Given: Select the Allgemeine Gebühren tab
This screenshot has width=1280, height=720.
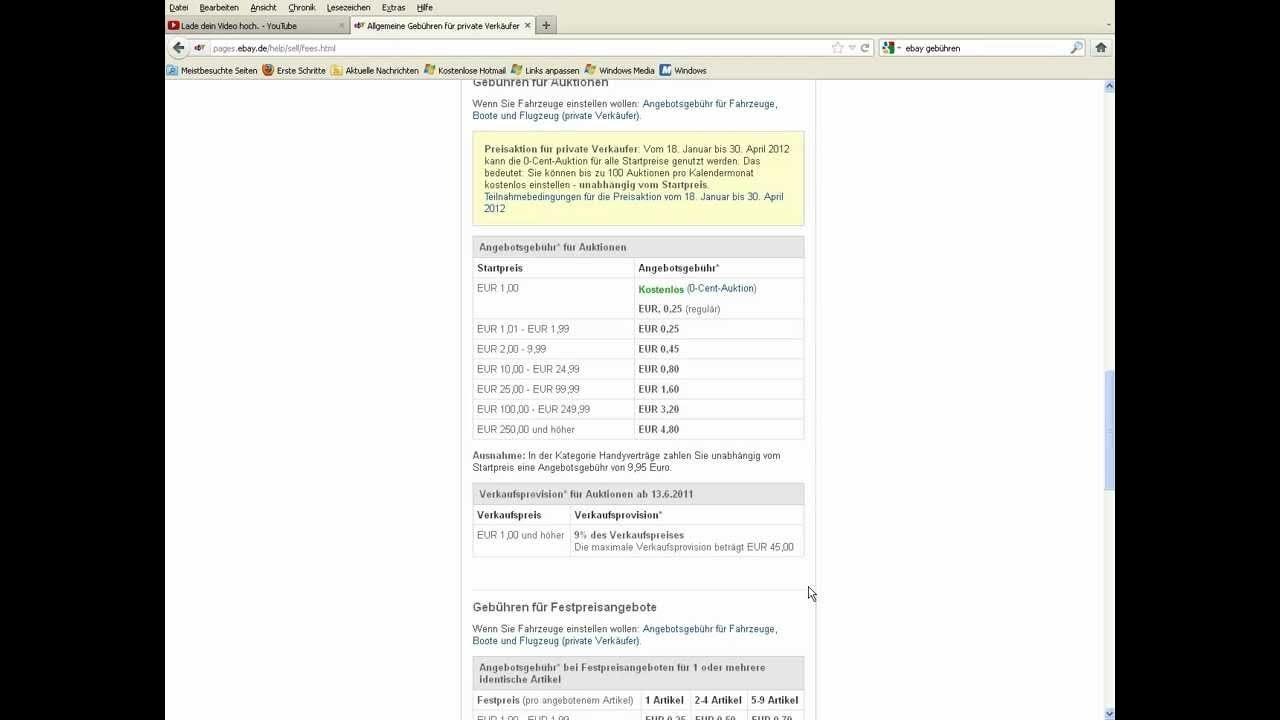Looking at the screenshot, I should [443, 26].
